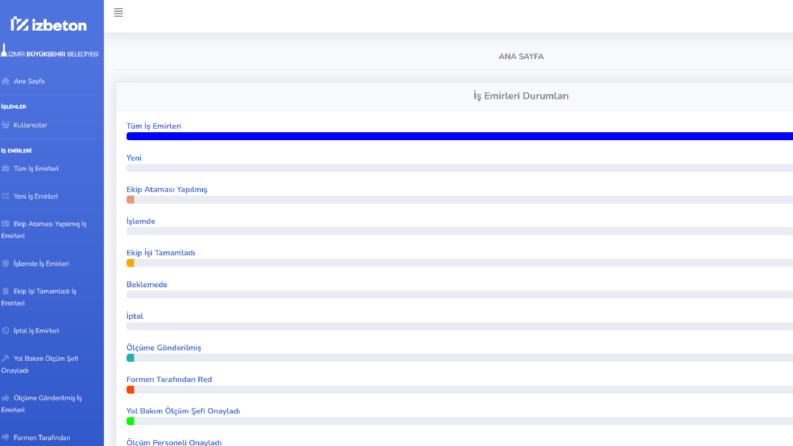Click the İŞLEMLER sidebar section label
This screenshot has height=446, width=793.
tap(14, 107)
